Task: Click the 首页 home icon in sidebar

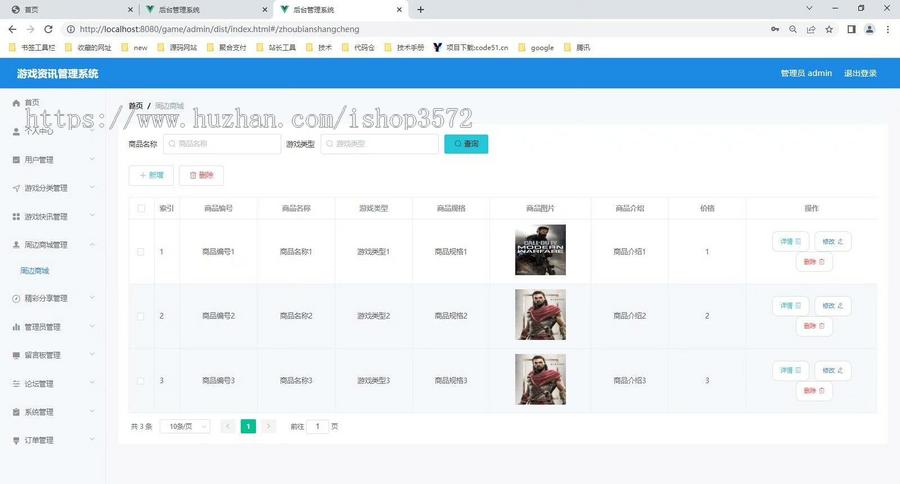Action: pyautogui.click(x=16, y=103)
